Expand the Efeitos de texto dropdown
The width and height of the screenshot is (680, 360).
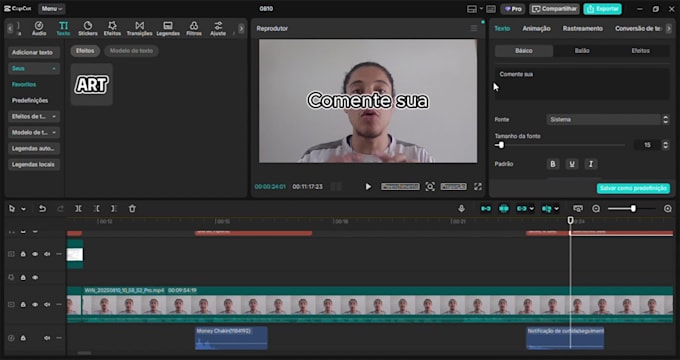(x=33, y=116)
